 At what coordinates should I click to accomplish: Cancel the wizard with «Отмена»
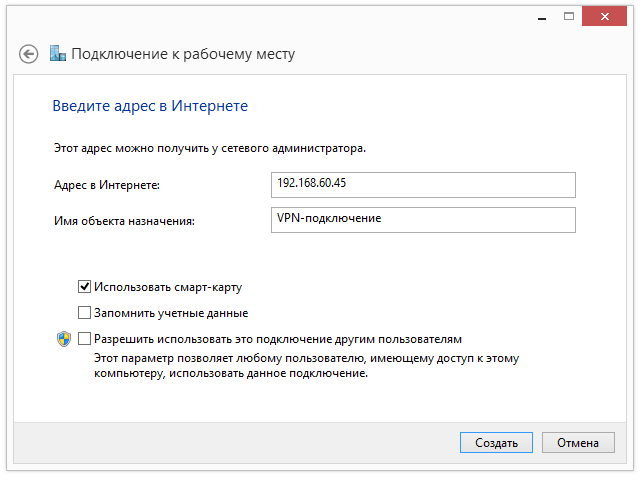(578, 443)
